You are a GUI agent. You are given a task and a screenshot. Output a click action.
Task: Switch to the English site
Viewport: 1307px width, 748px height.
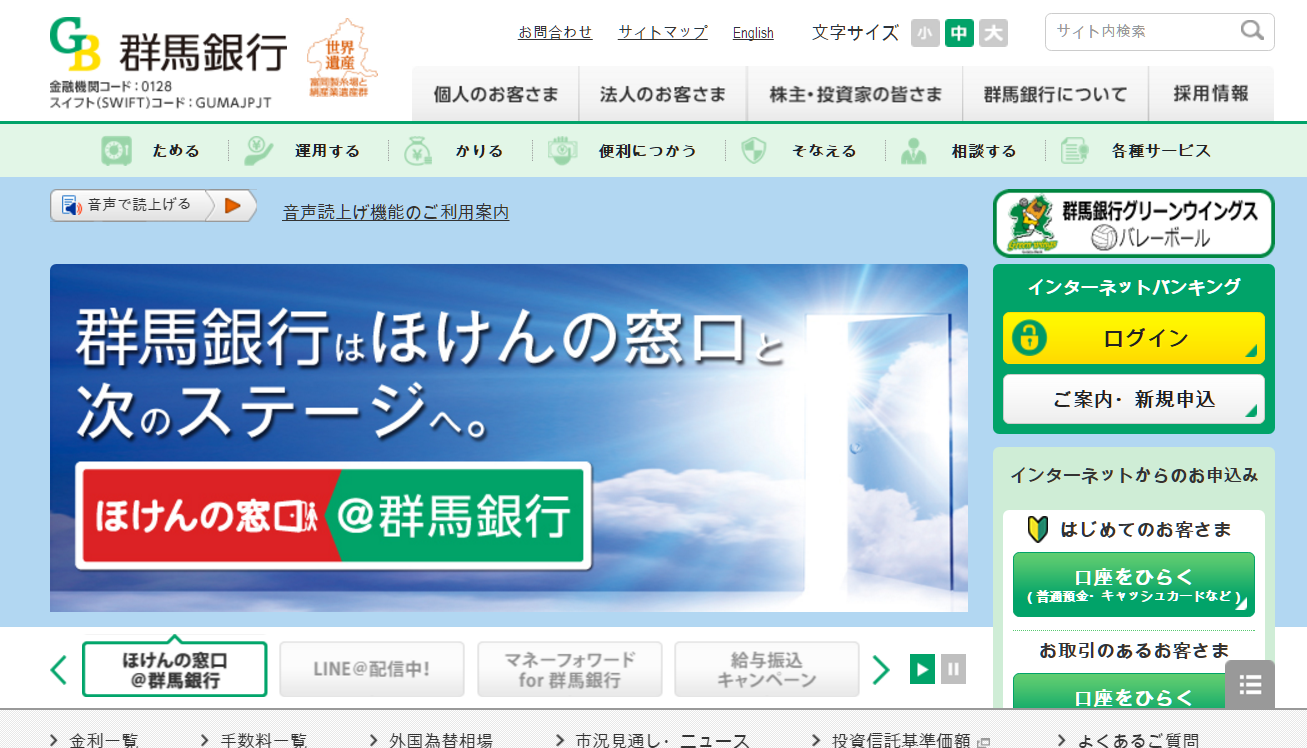pos(753,33)
